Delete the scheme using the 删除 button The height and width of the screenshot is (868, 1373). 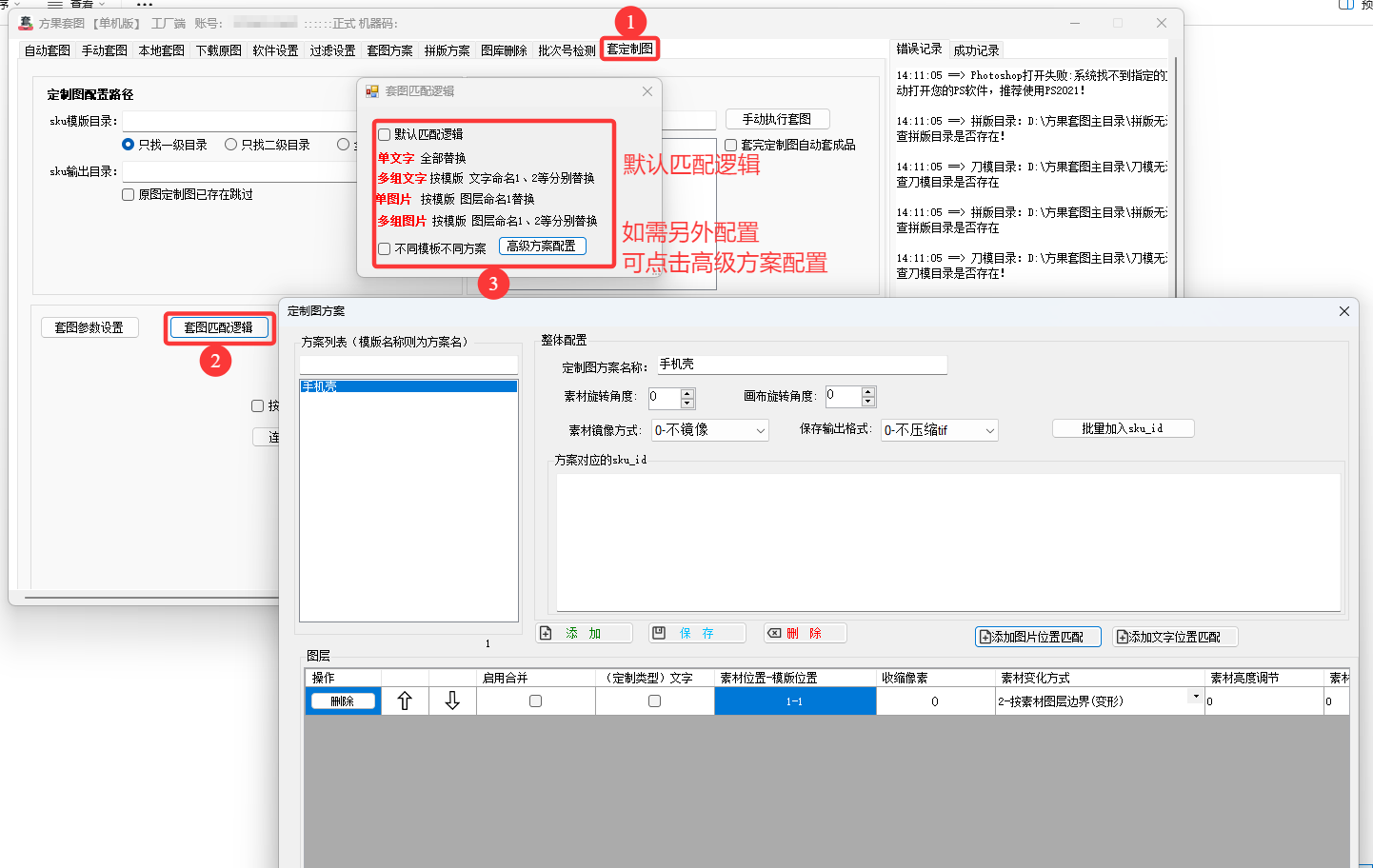tap(806, 633)
